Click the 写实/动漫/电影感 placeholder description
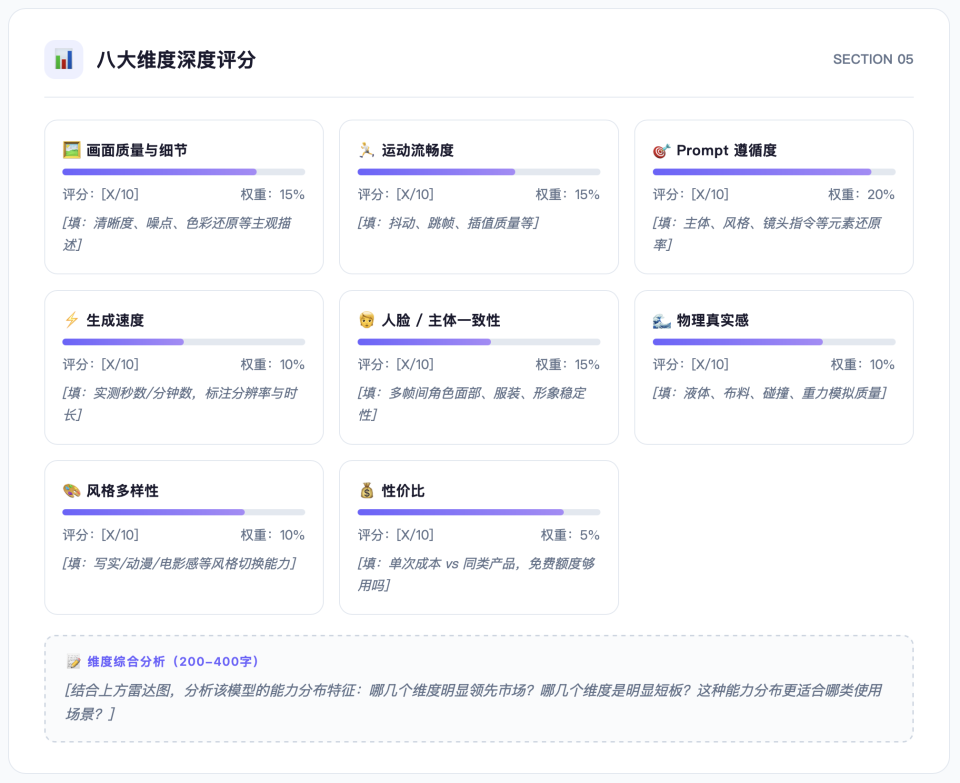 [179, 563]
